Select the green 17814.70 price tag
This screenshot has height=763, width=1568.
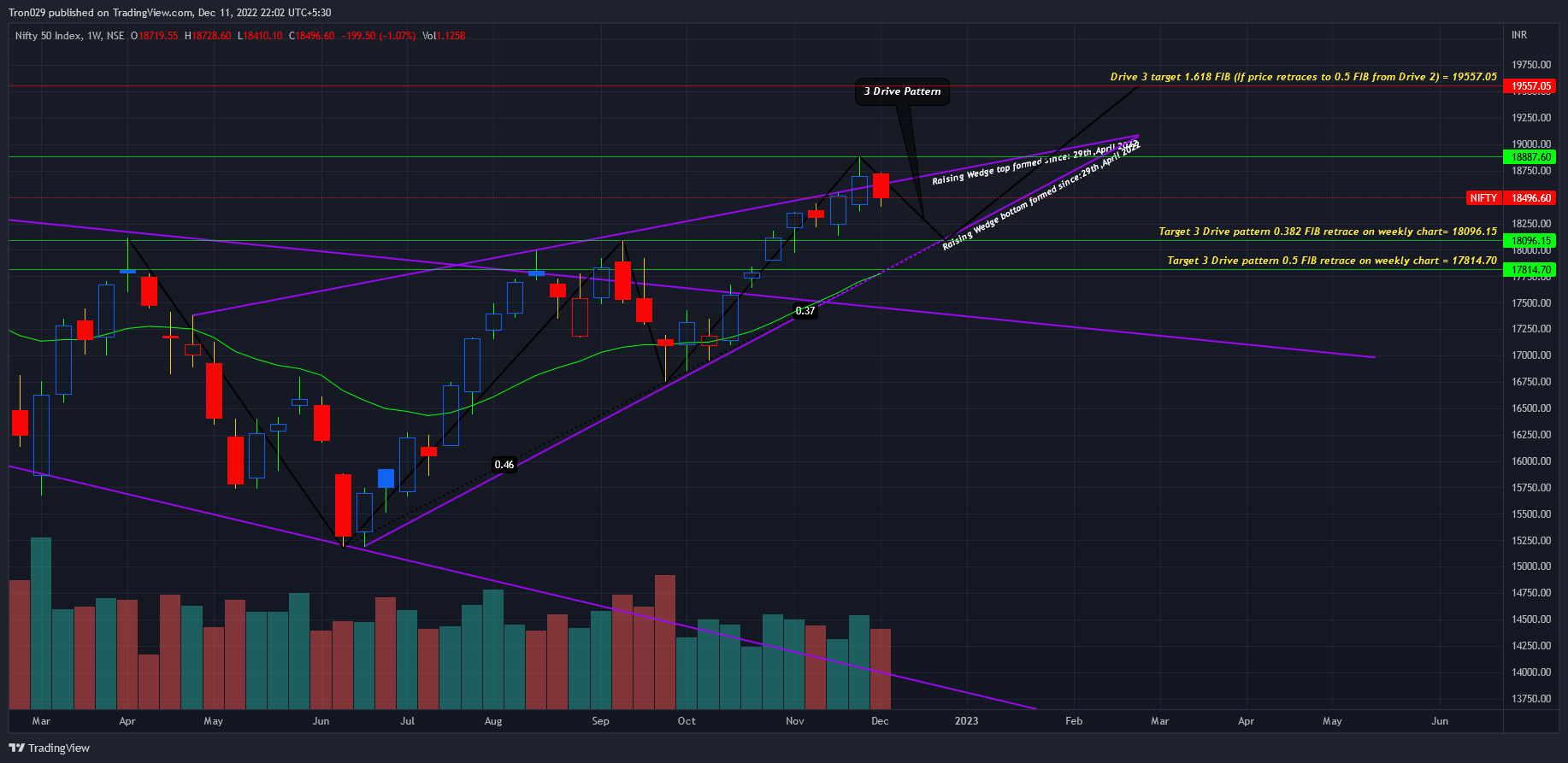(x=1530, y=270)
